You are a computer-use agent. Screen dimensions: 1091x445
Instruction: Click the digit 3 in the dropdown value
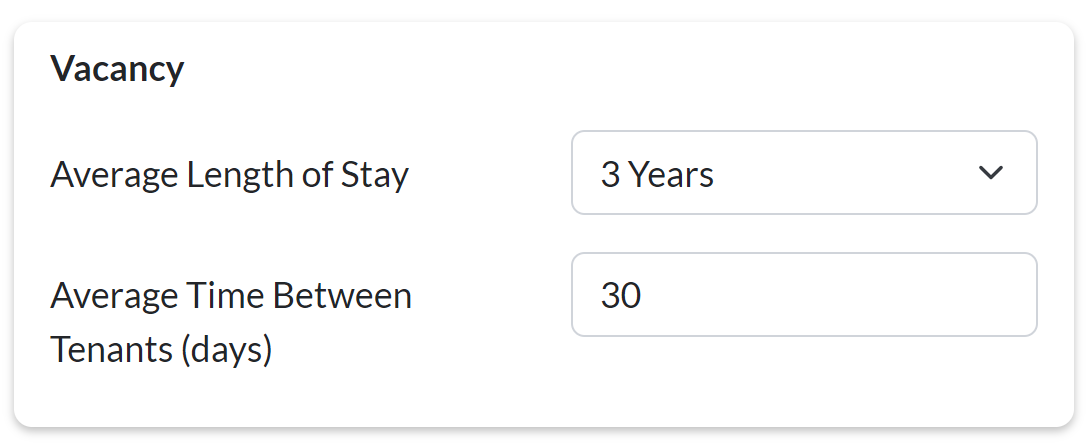click(610, 175)
